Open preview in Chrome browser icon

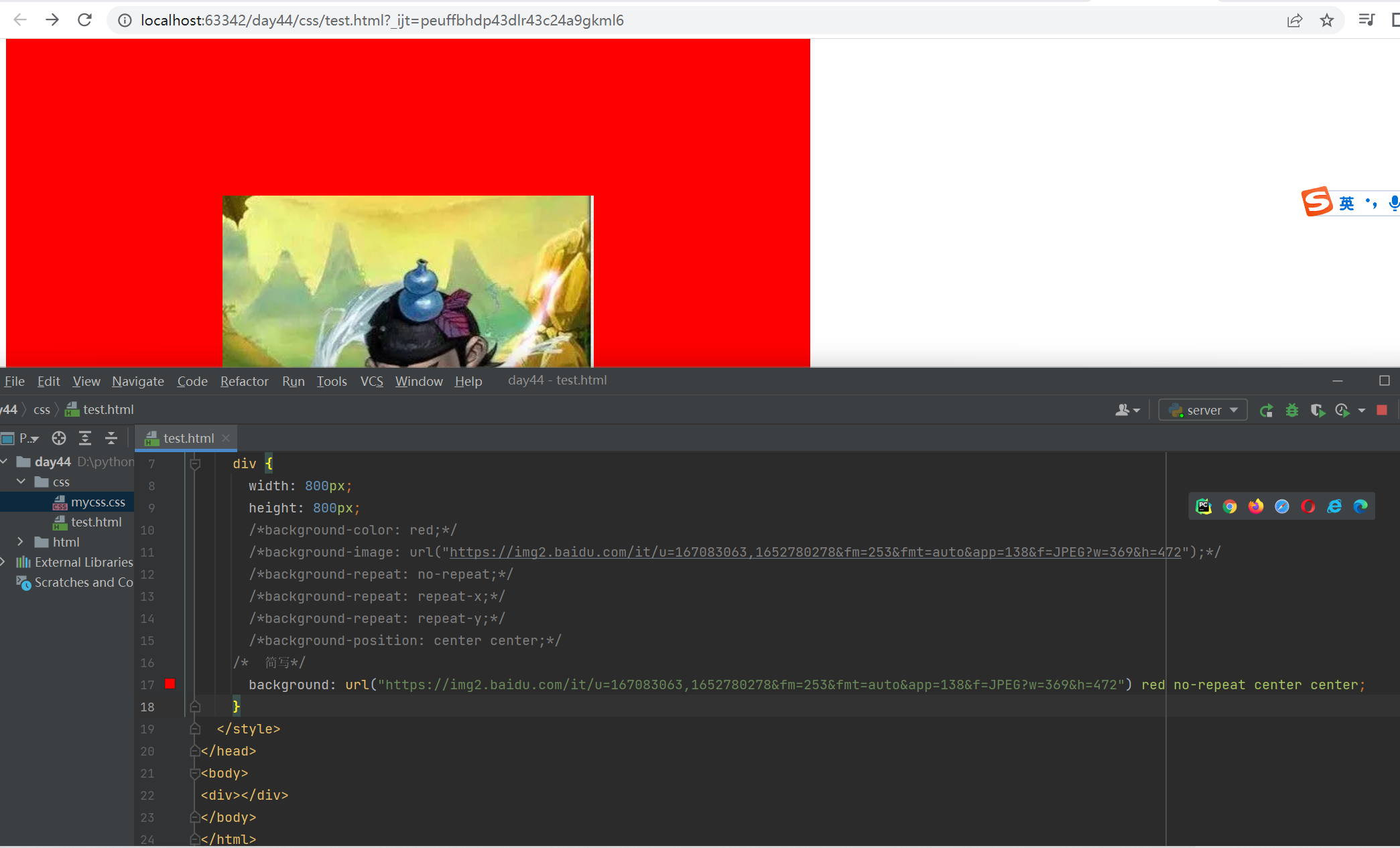(x=1229, y=506)
